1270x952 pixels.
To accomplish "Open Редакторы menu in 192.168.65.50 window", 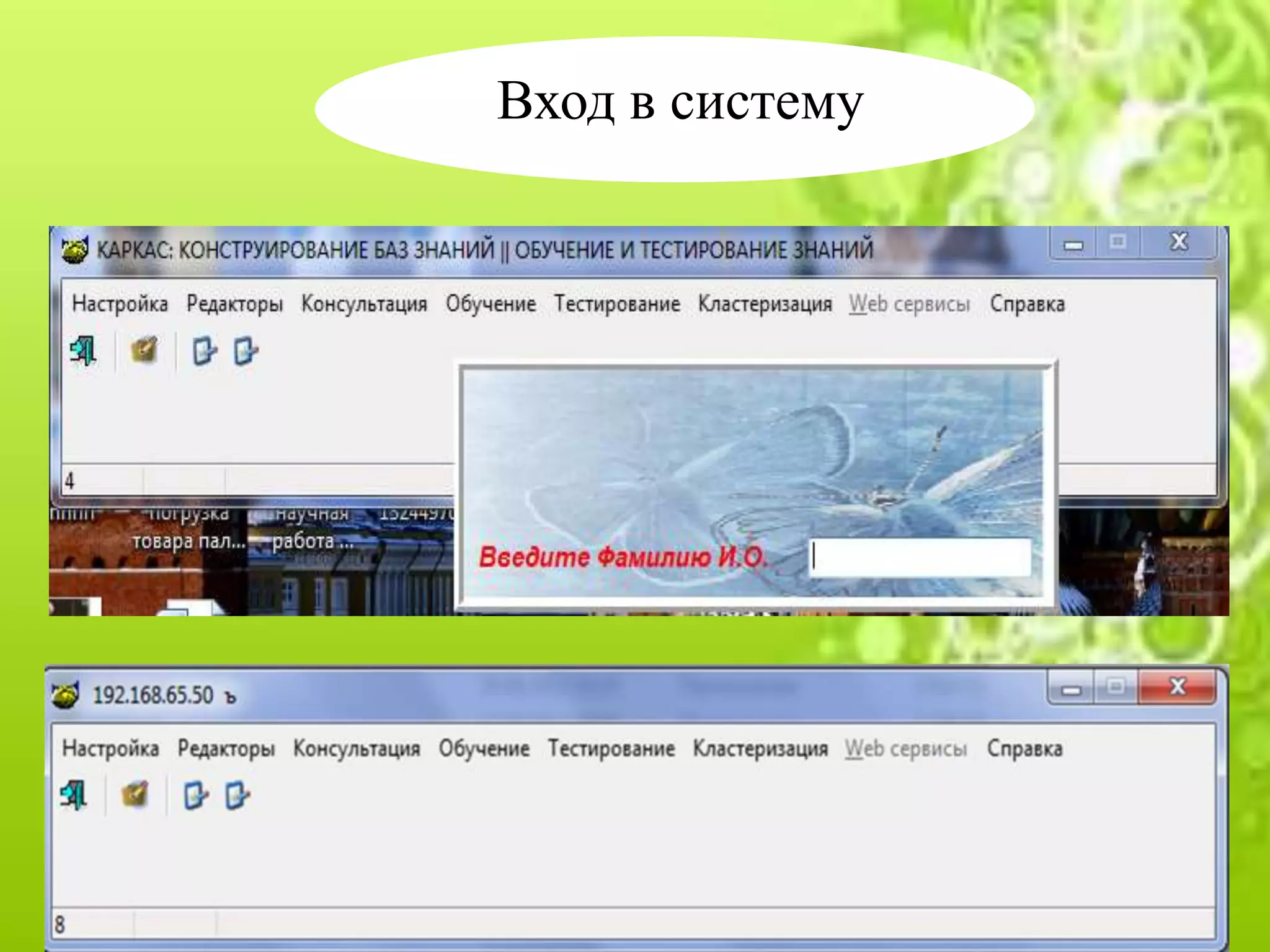I will (x=226, y=748).
